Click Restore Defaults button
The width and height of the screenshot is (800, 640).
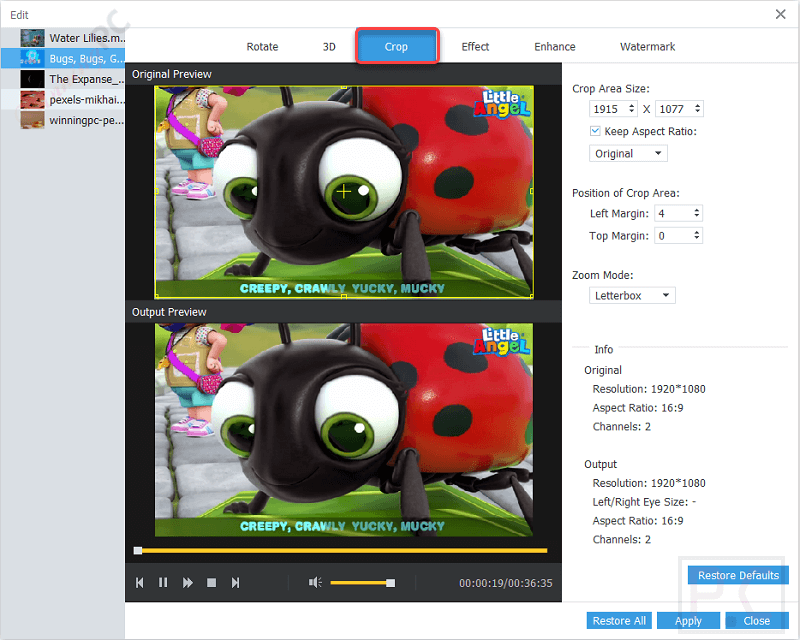[738, 575]
